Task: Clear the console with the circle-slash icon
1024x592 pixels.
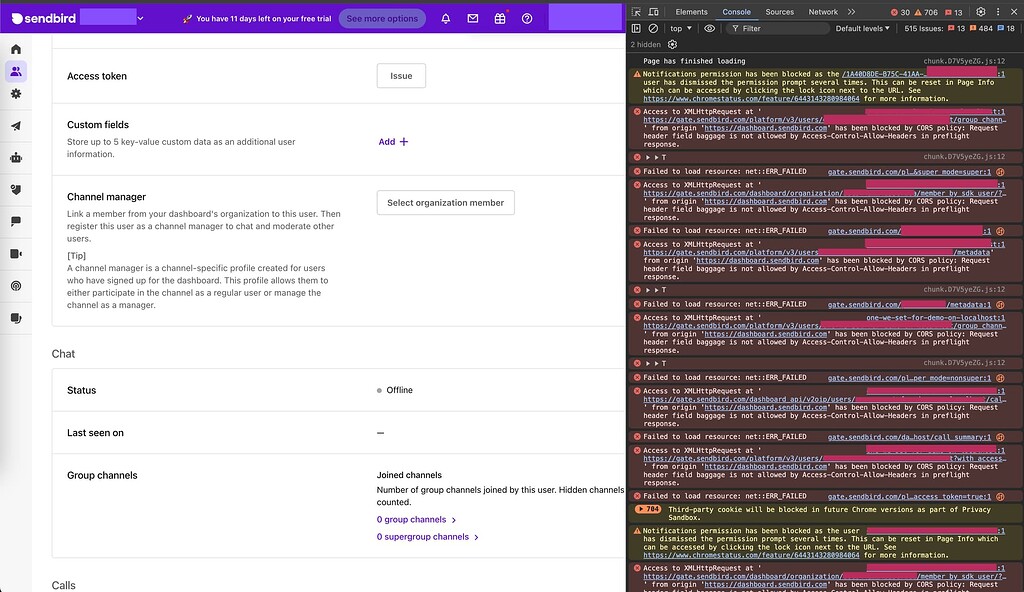Action: [x=651, y=28]
